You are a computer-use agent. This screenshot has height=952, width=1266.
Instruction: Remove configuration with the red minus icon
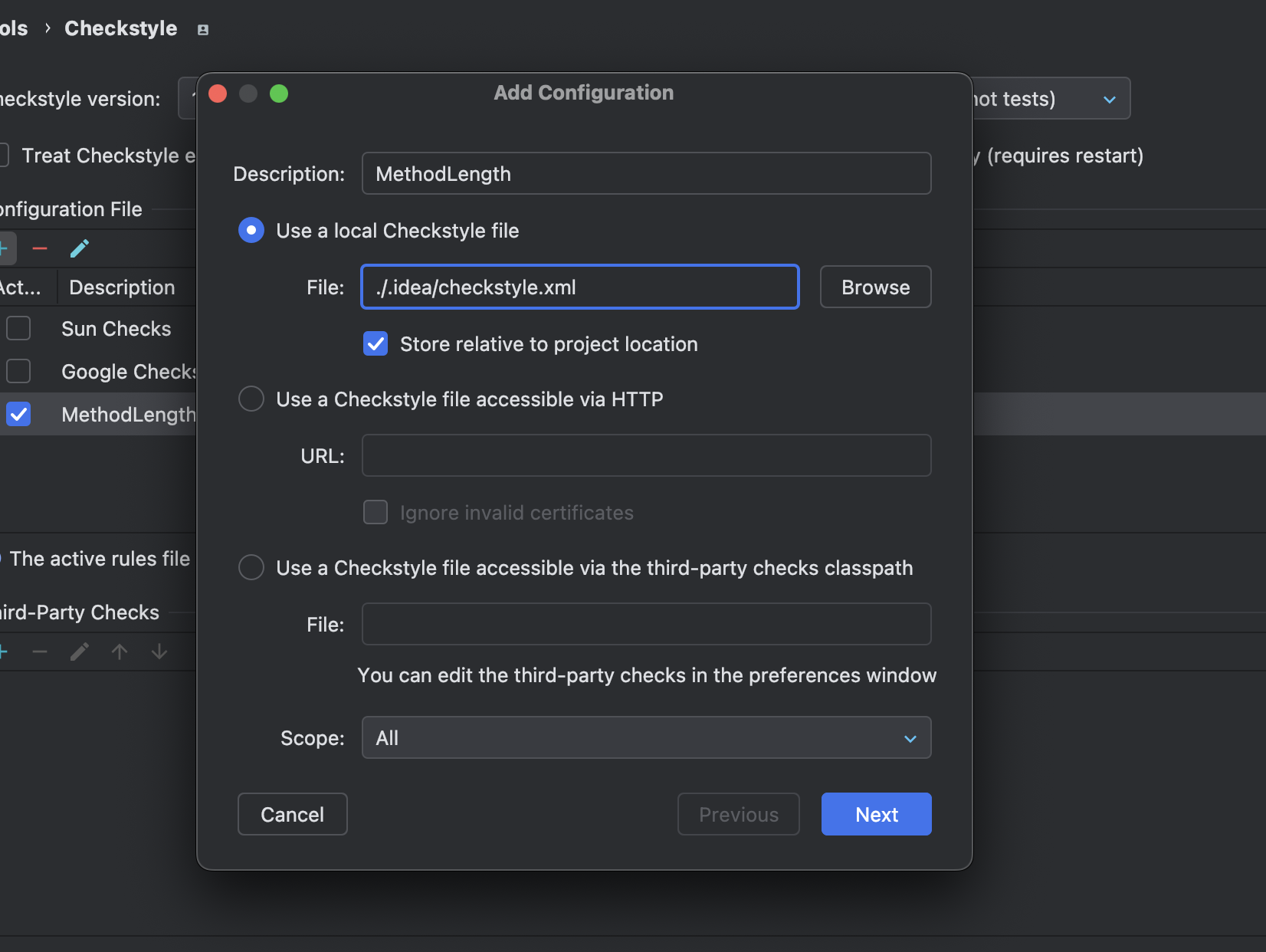coord(40,248)
